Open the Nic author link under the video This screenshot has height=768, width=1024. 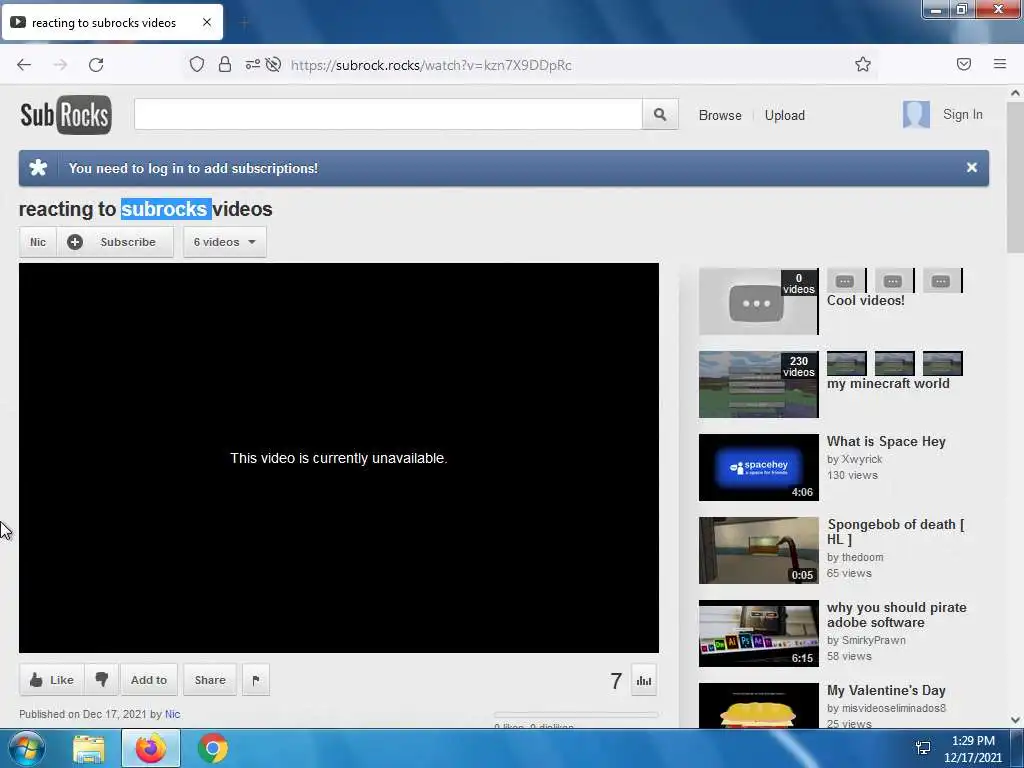tap(172, 714)
